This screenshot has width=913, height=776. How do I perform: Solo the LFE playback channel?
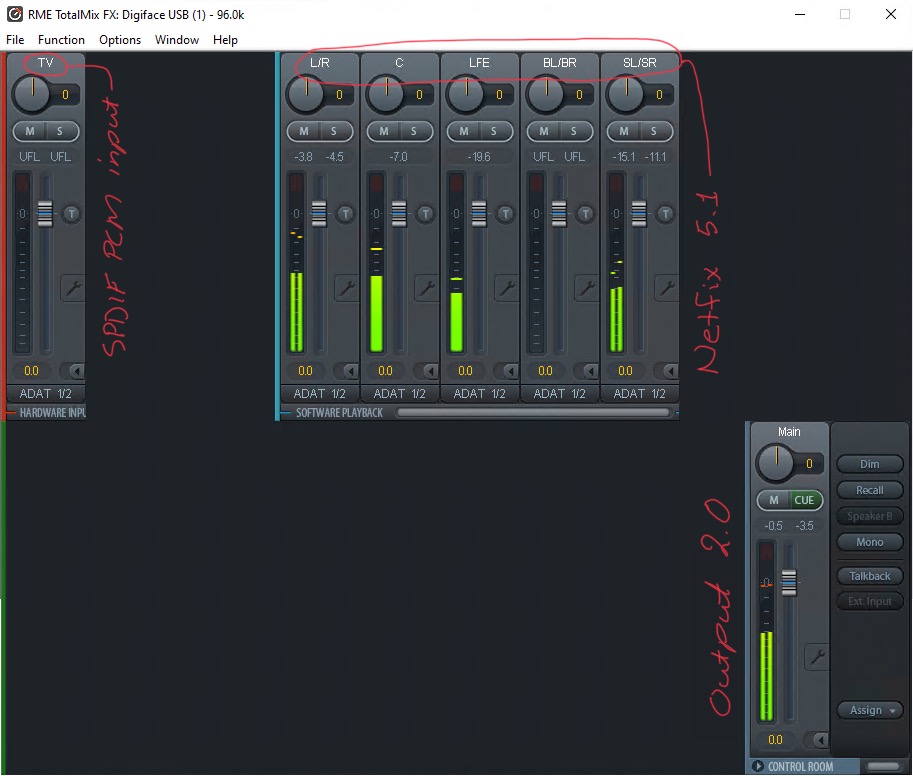tap(493, 131)
